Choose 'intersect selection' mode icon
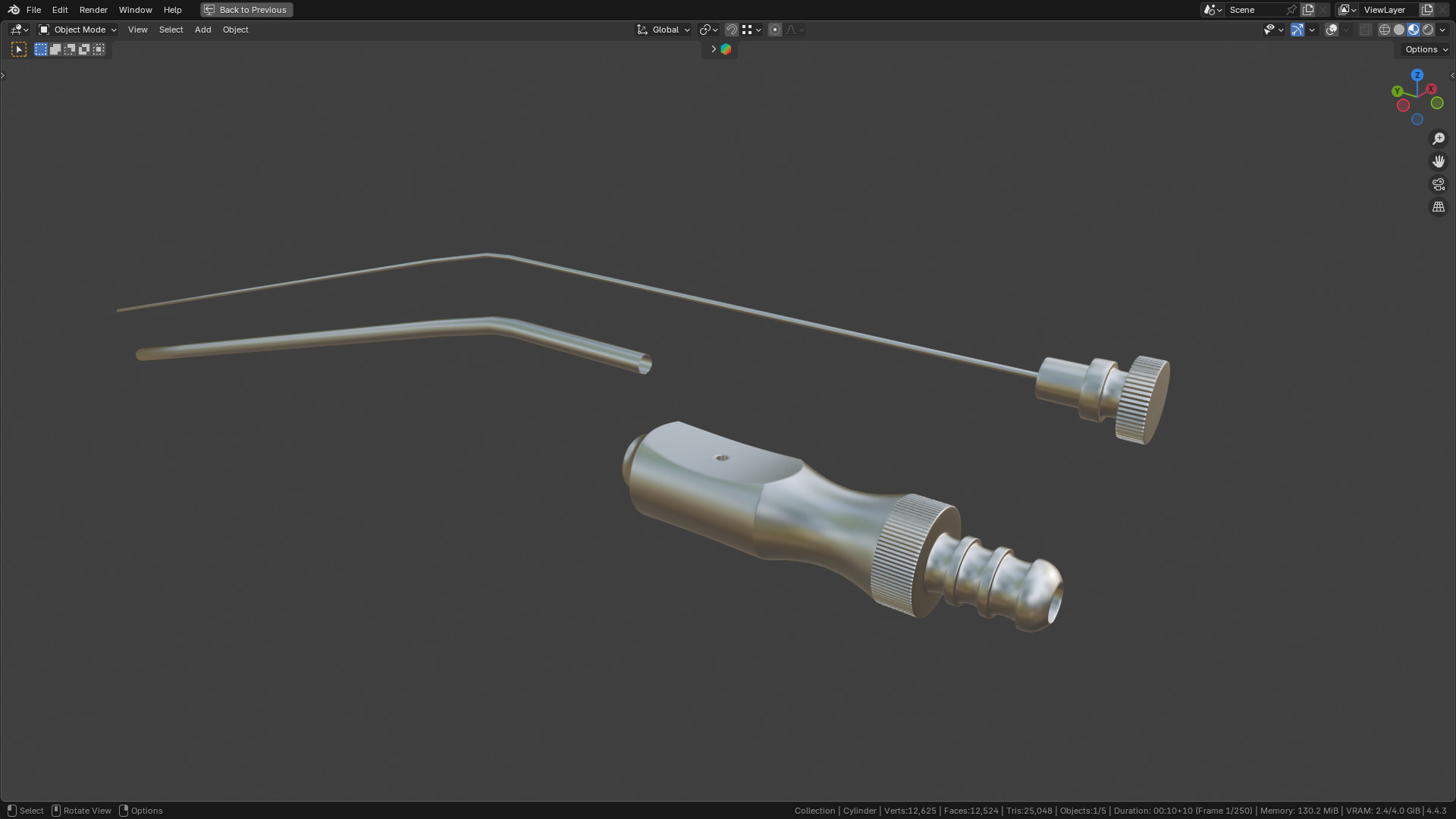The height and width of the screenshot is (819, 1456). 99,49
